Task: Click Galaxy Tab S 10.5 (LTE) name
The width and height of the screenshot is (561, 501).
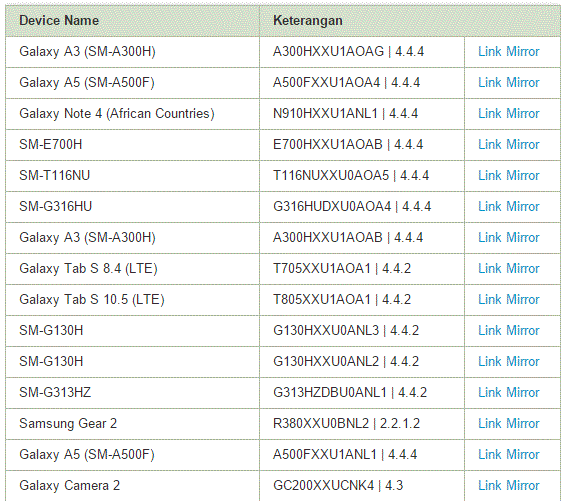Action: [x=92, y=300]
